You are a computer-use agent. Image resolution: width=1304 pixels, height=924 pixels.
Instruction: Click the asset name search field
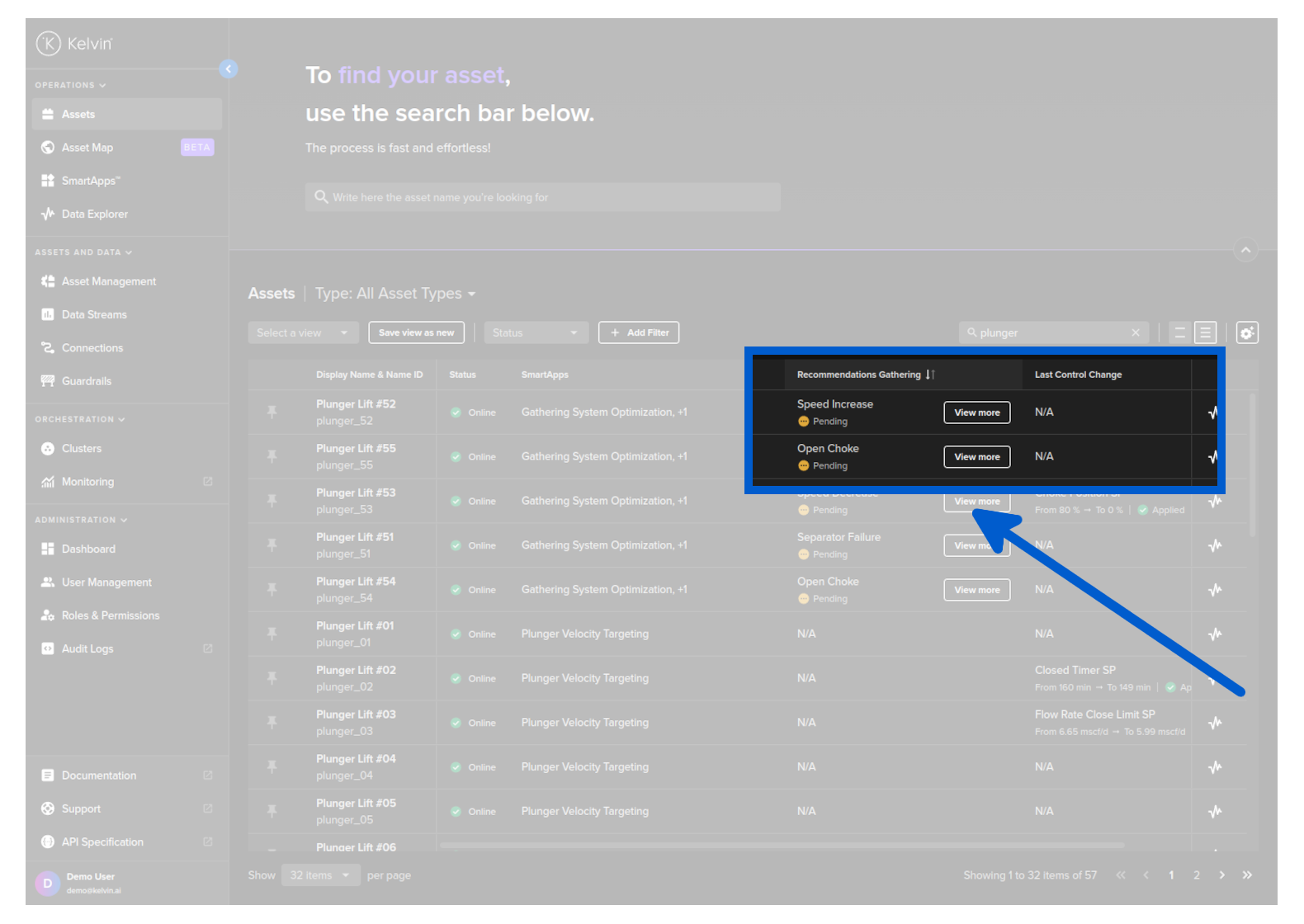point(542,197)
